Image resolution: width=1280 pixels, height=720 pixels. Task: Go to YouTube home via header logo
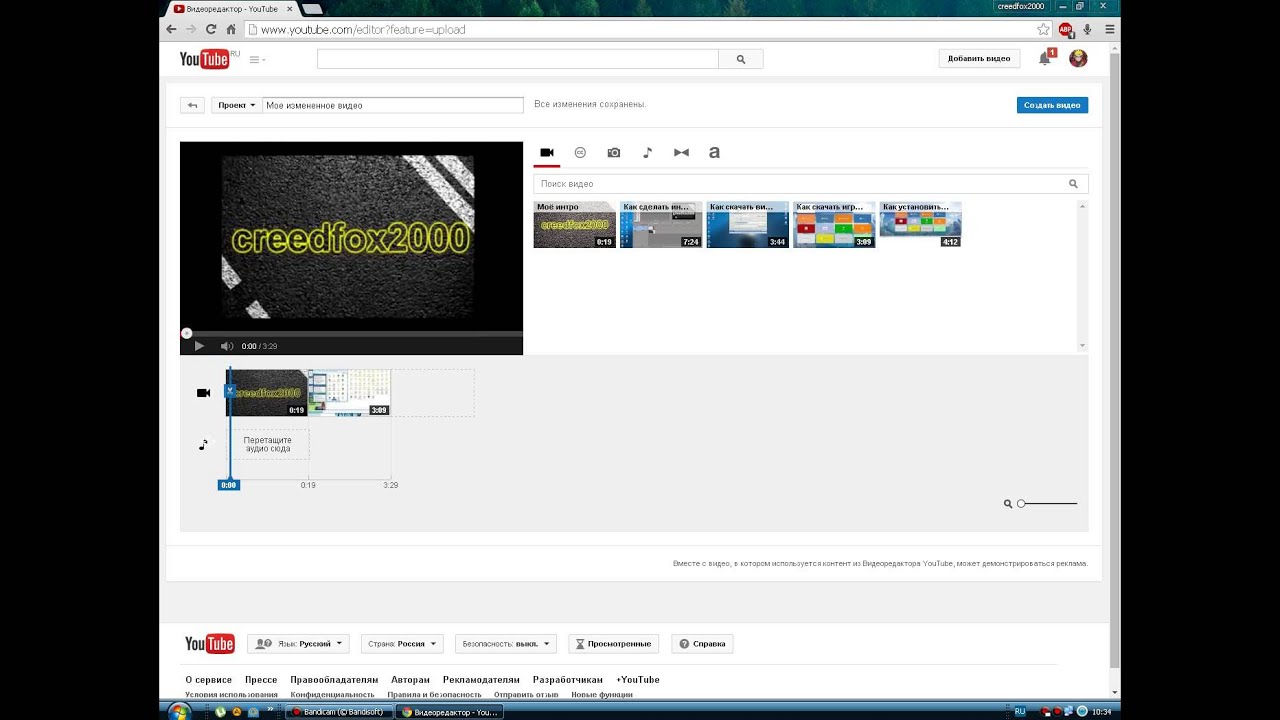[x=205, y=59]
